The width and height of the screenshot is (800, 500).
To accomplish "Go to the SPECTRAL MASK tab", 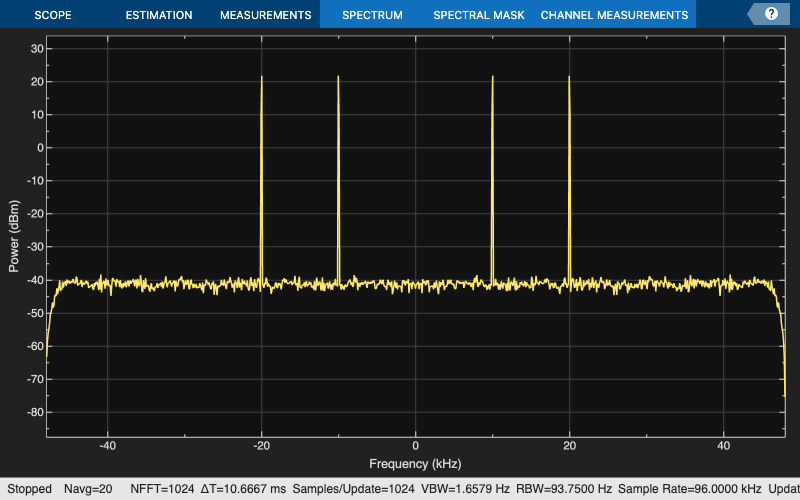I will click(x=479, y=15).
